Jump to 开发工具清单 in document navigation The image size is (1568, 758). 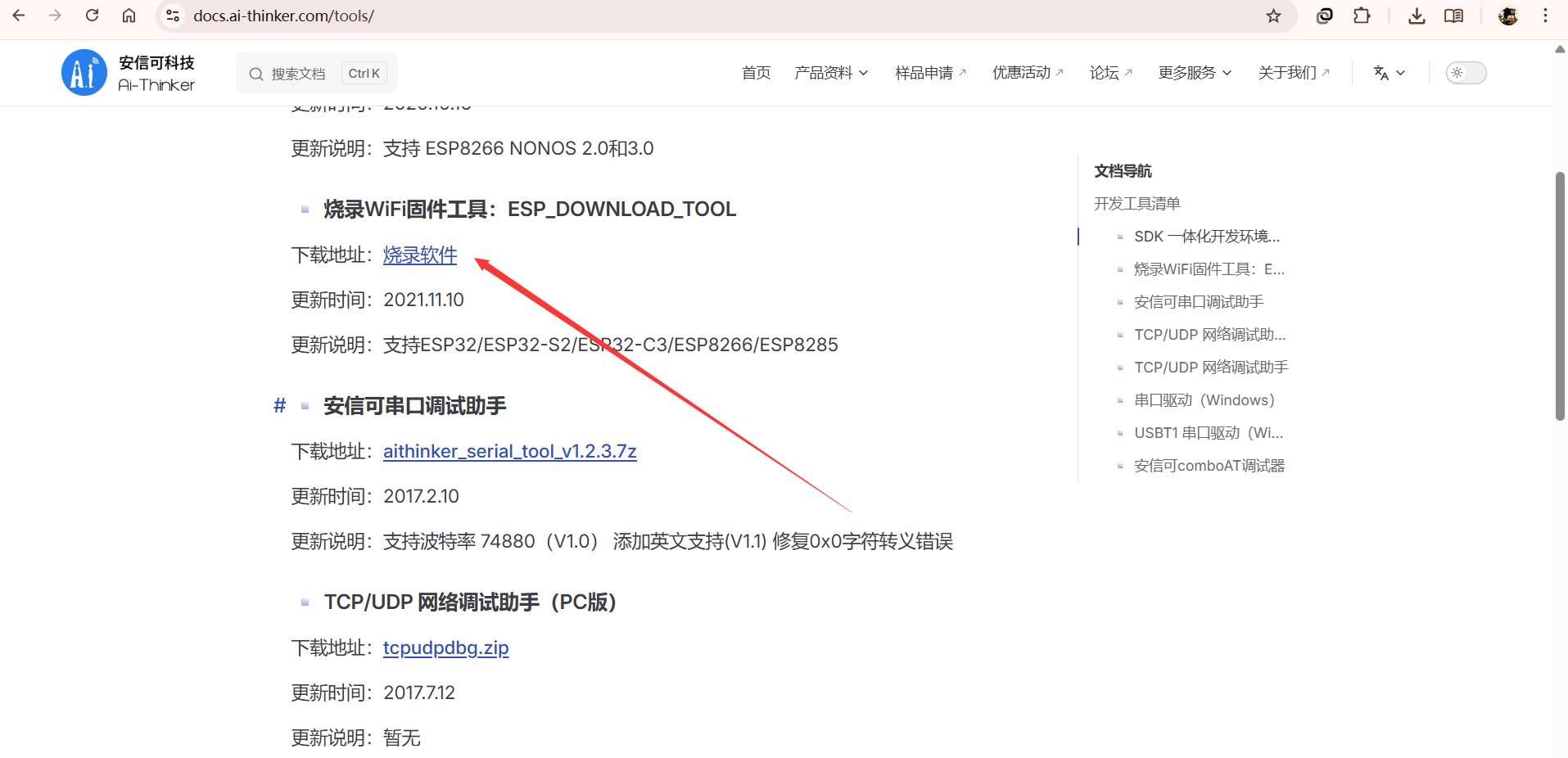click(1137, 204)
